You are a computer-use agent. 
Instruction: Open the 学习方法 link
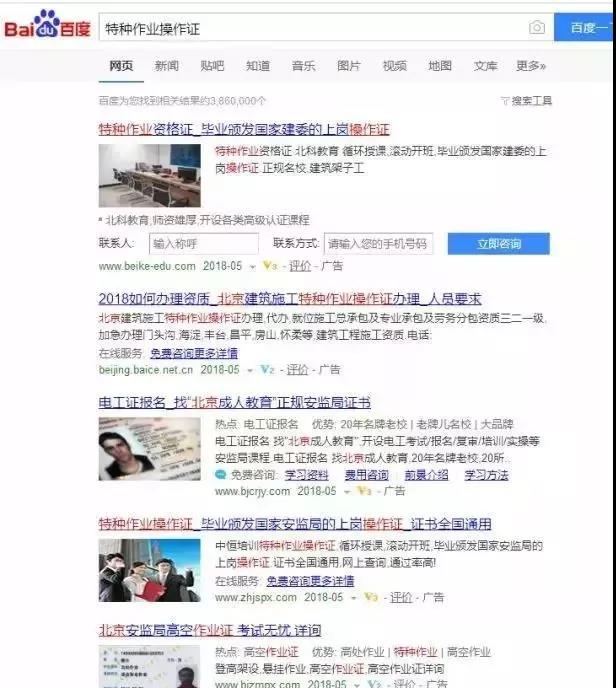[487, 475]
